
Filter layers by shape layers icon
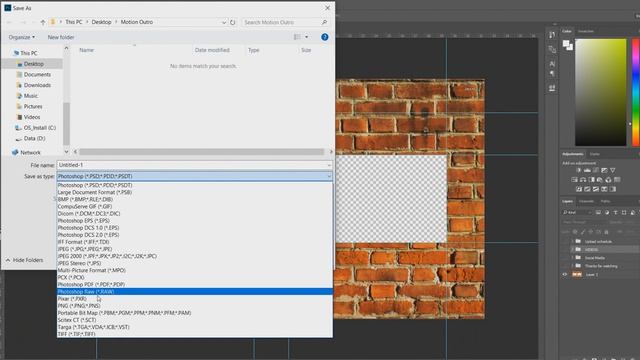pos(624,213)
